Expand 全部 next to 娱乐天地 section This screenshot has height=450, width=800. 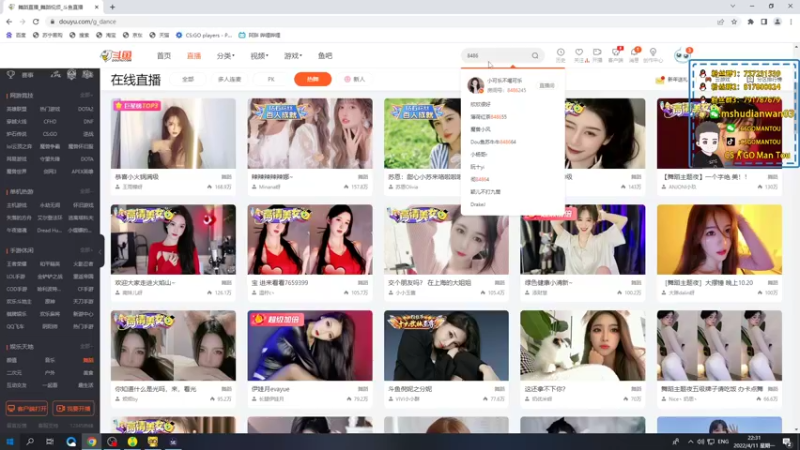tap(86, 346)
